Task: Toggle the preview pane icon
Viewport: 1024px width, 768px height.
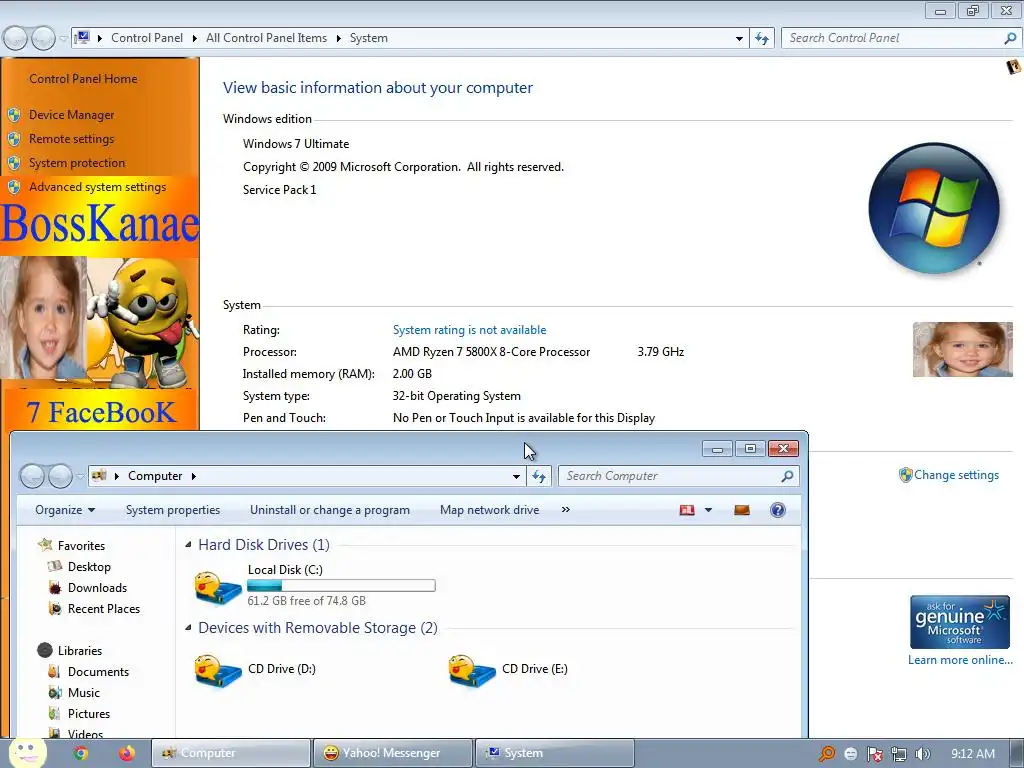Action: [x=742, y=510]
